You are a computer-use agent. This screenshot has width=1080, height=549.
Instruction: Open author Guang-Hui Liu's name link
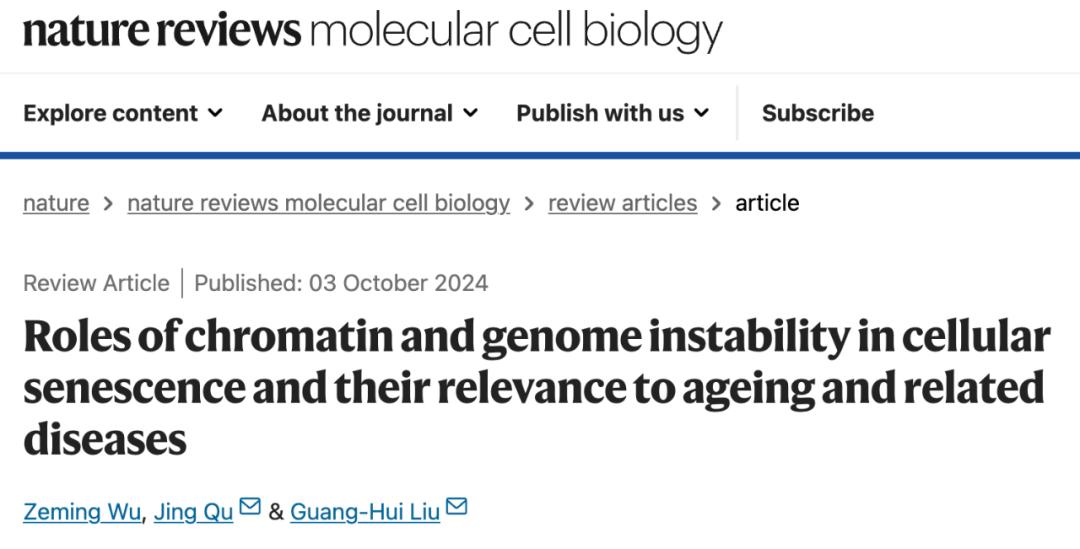pyautogui.click(x=365, y=512)
